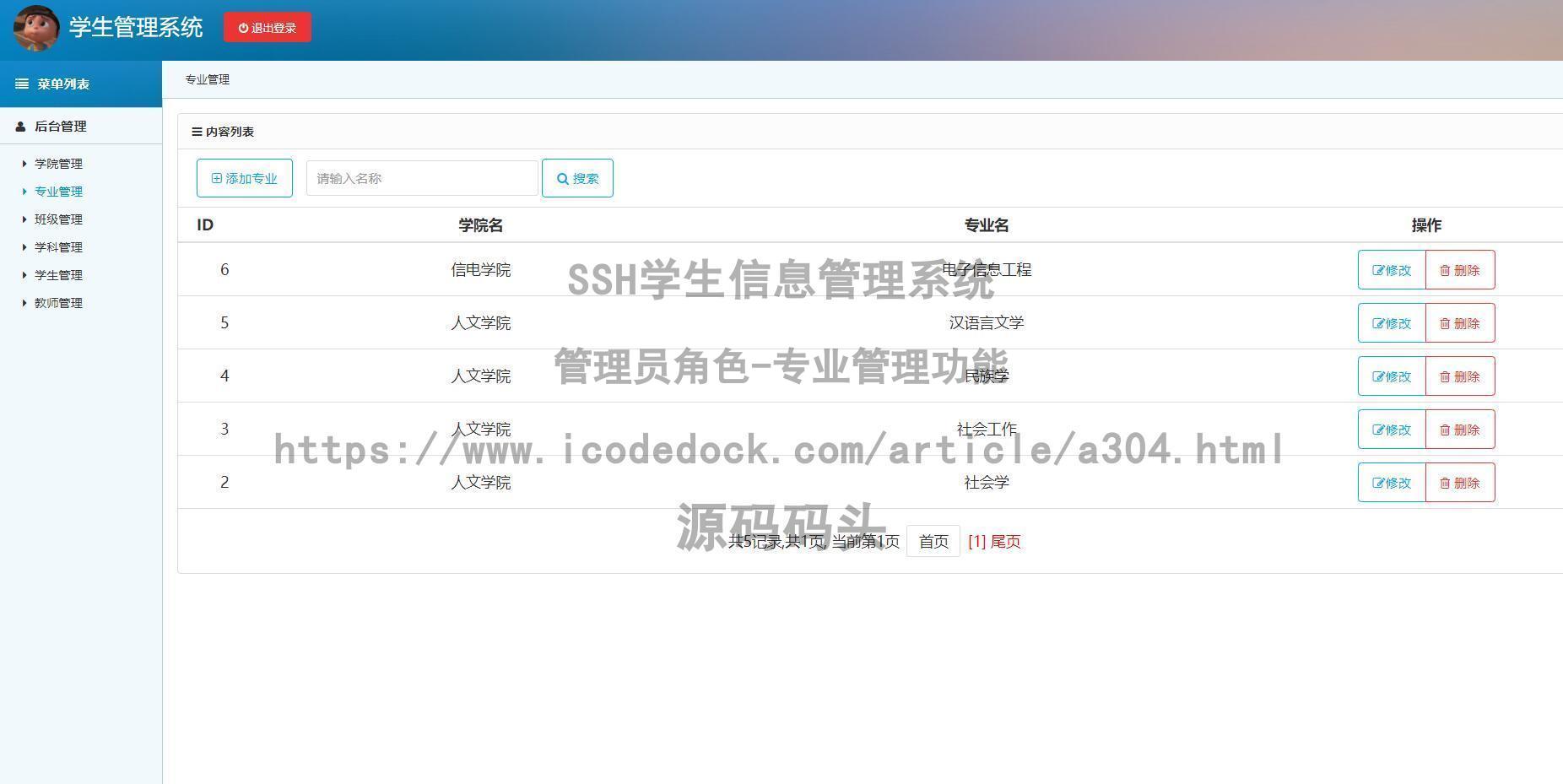Screen dimensions: 1563x784
Task: Delete the 电子信息工程 row
Action: pos(1460,270)
